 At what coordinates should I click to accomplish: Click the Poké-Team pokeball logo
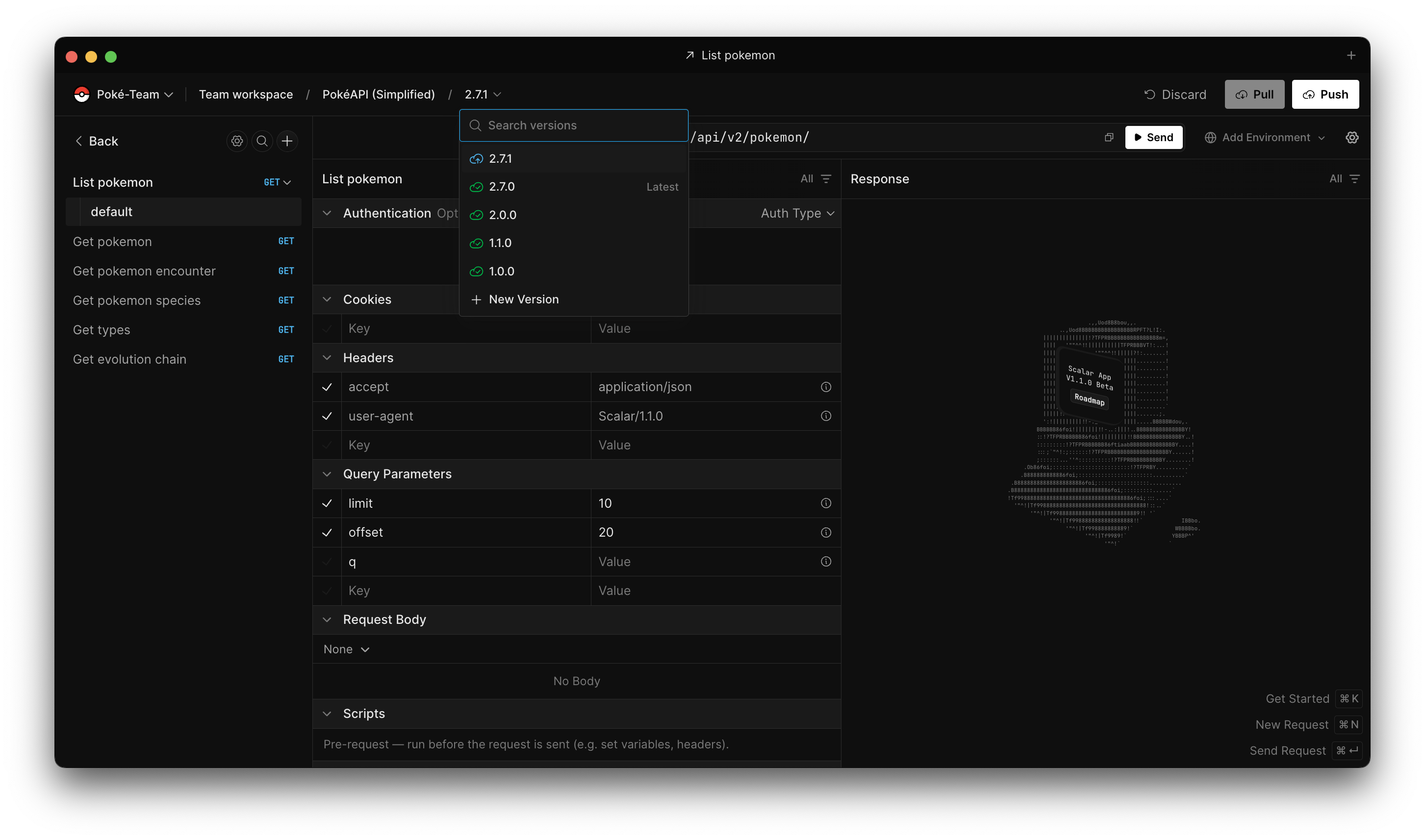81,95
